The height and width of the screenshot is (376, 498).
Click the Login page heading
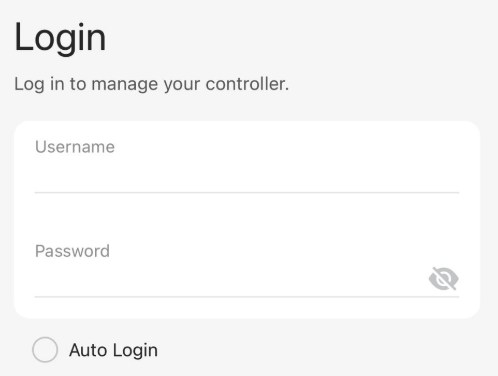pos(60,37)
